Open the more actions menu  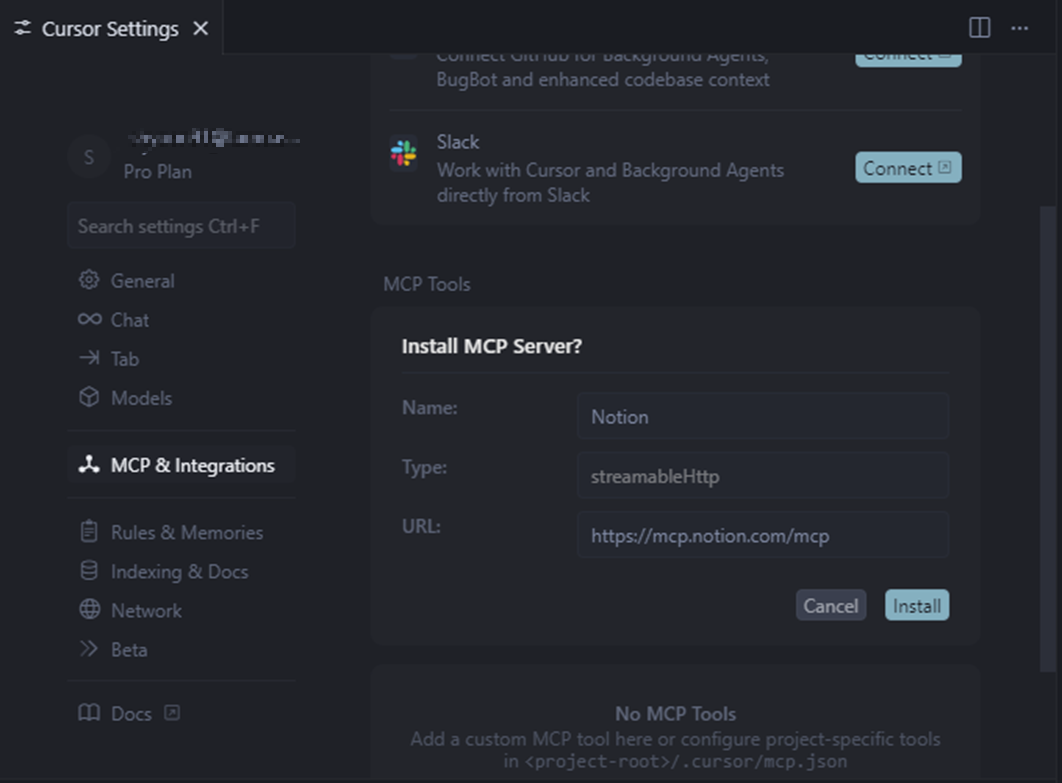coord(1019,27)
